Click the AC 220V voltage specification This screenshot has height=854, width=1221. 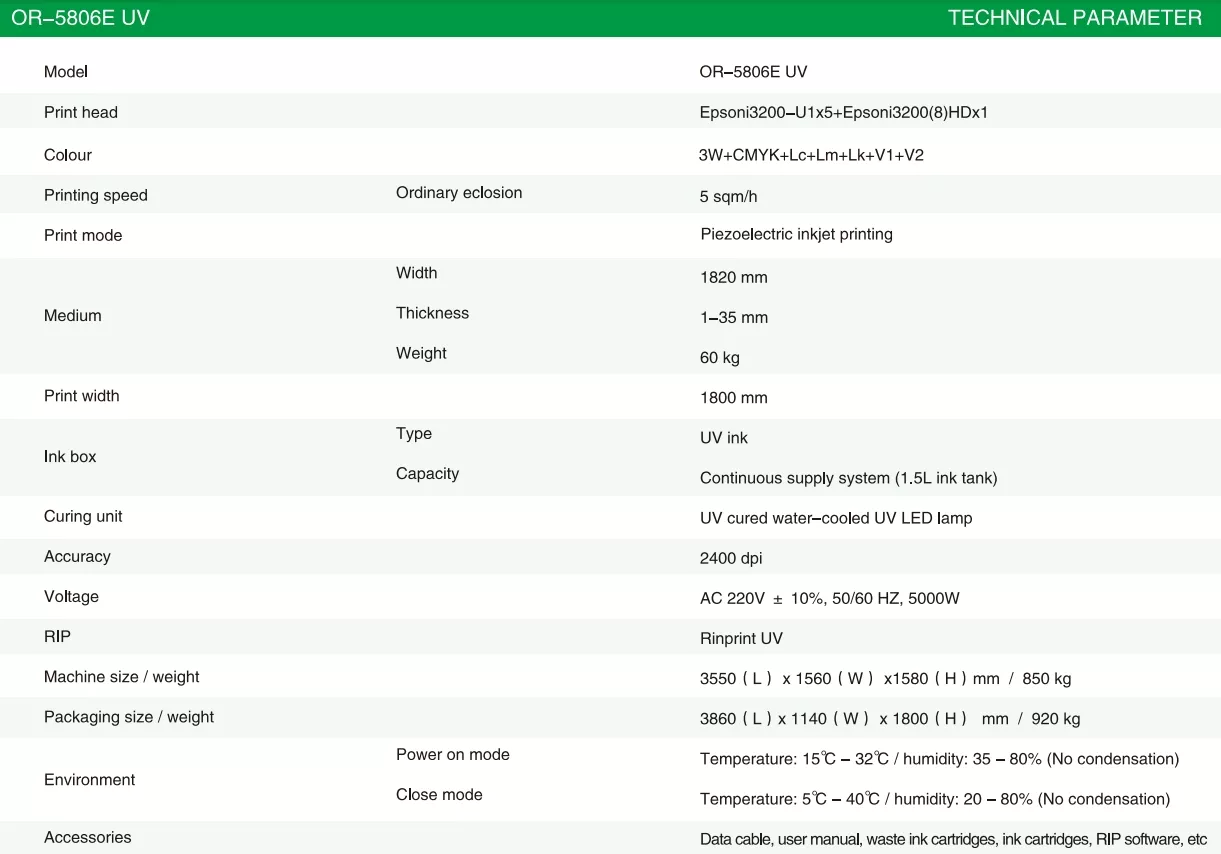(x=829, y=598)
